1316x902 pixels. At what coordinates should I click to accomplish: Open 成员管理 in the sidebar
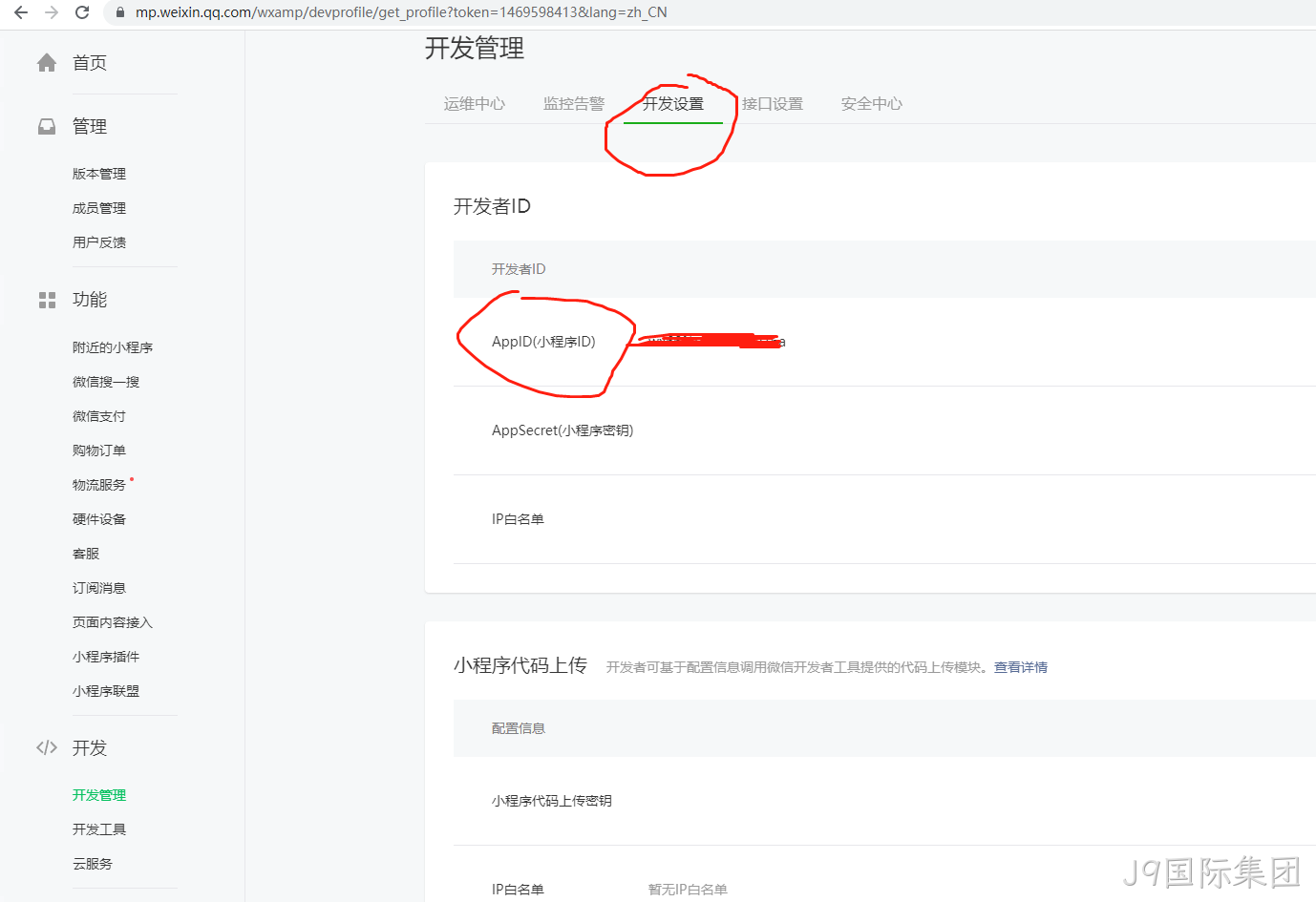[x=99, y=208]
